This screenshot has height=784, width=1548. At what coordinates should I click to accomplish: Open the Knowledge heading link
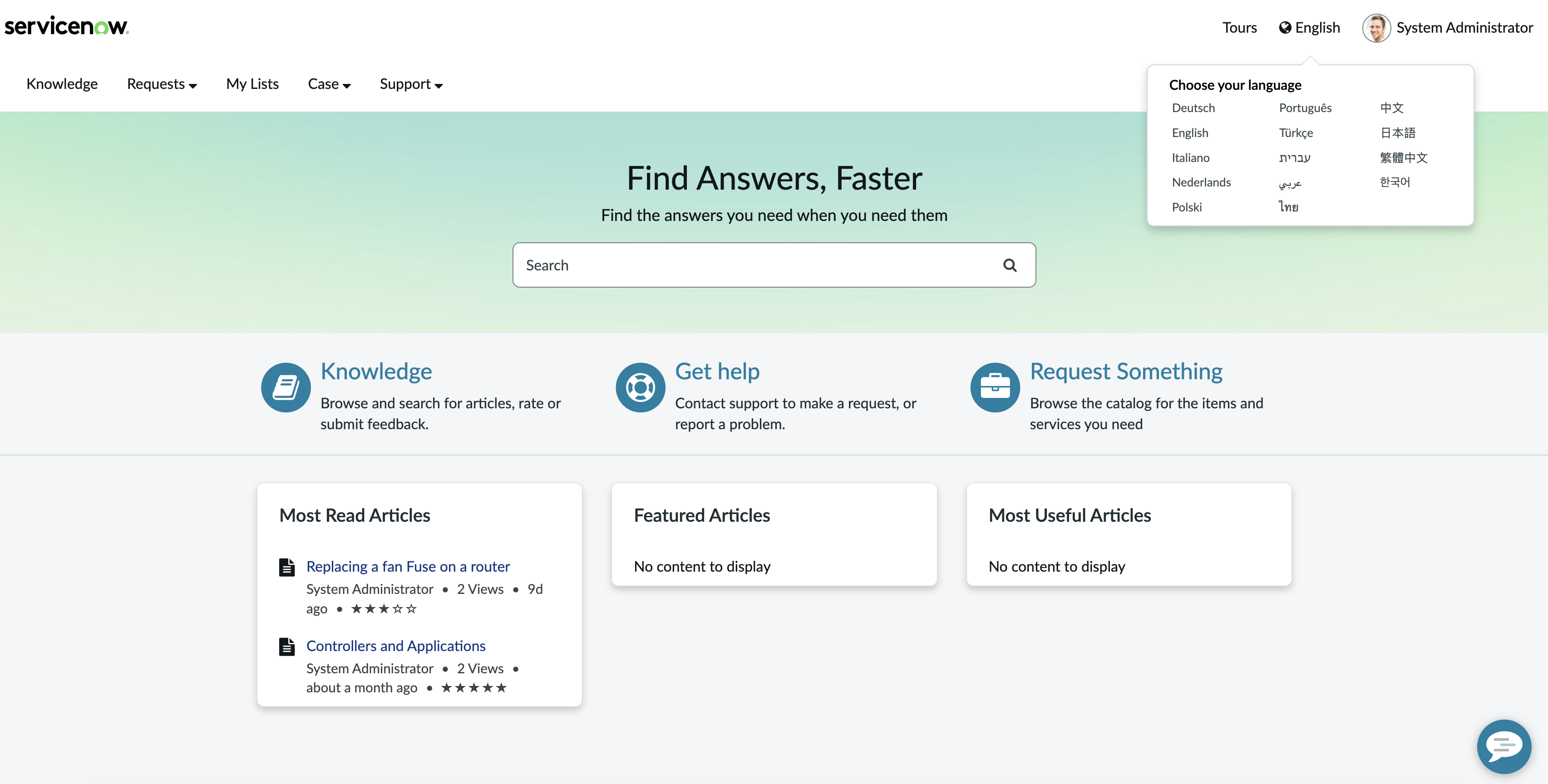tap(376, 372)
